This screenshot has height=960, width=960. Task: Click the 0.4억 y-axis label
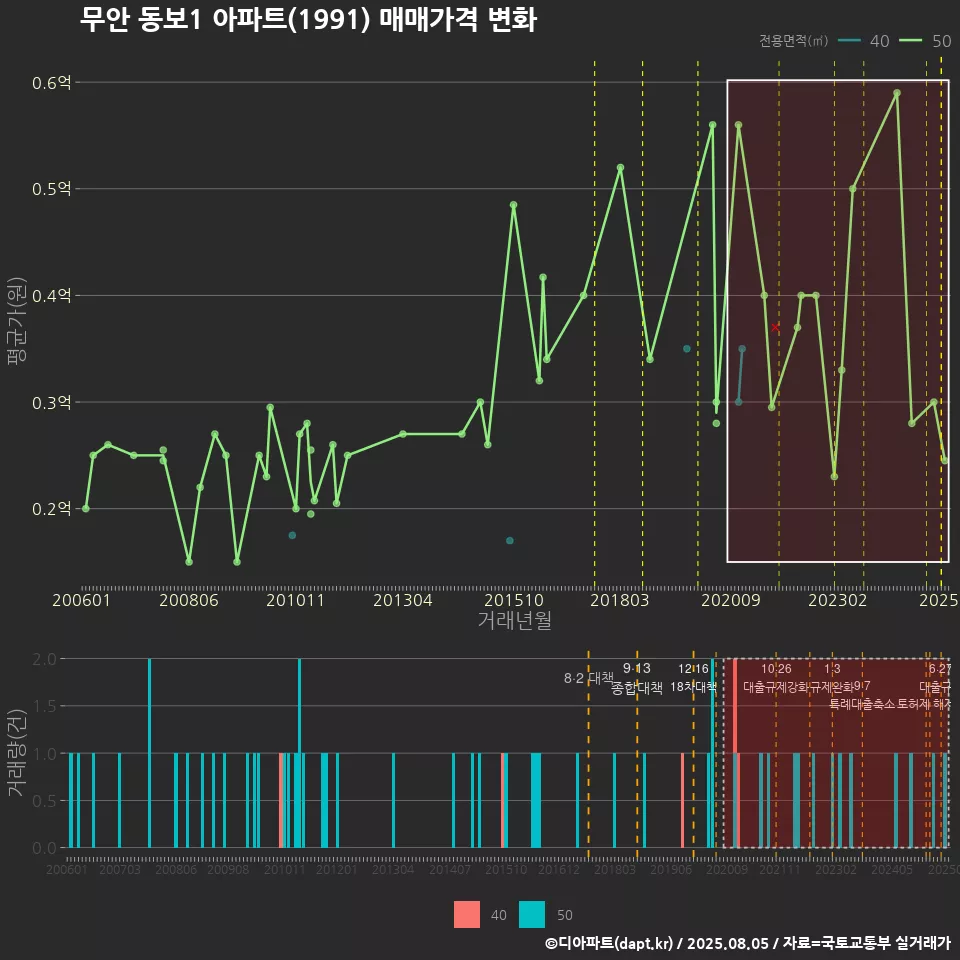(51, 296)
